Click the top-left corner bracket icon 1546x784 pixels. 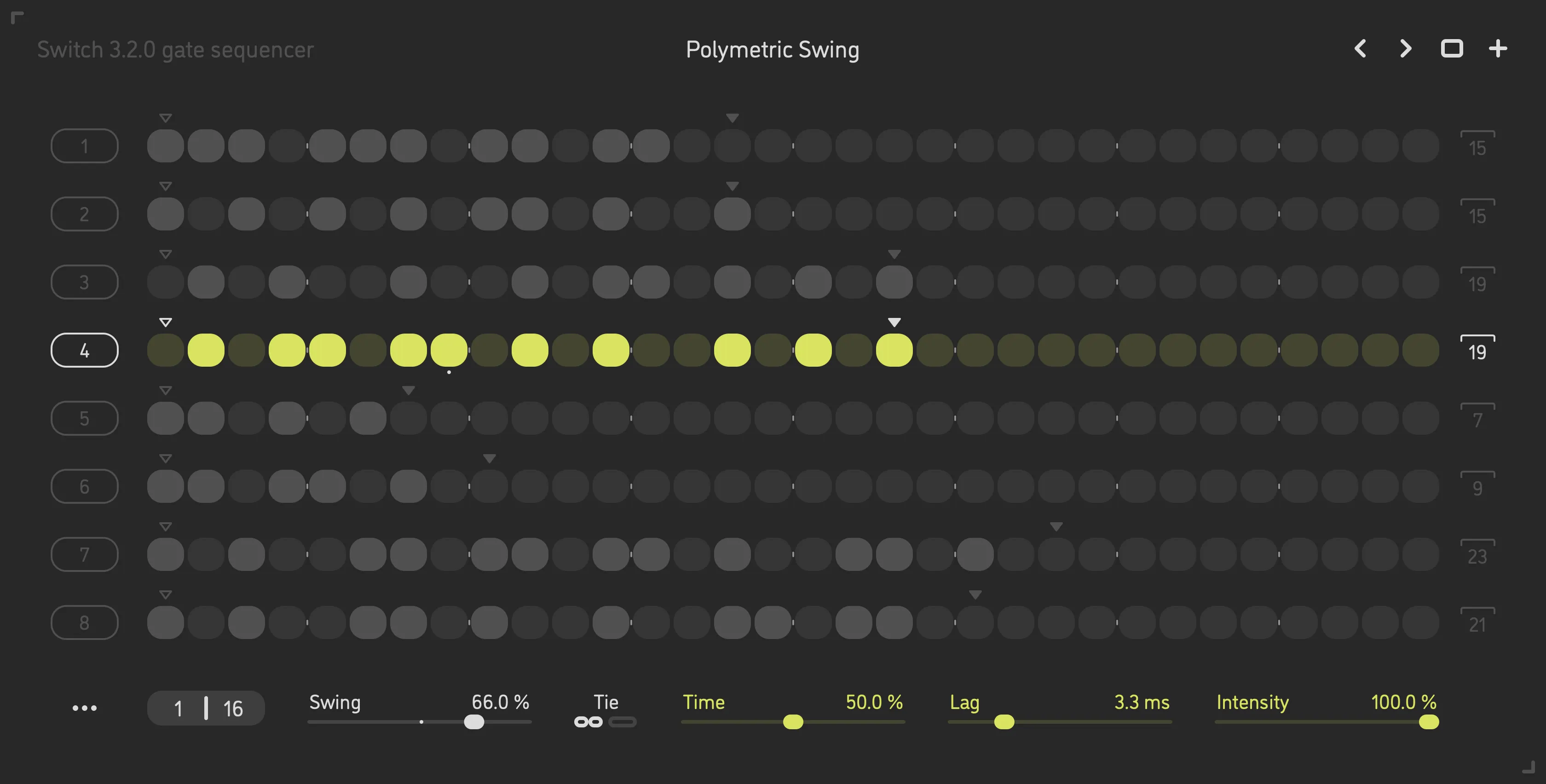coord(17,18)
